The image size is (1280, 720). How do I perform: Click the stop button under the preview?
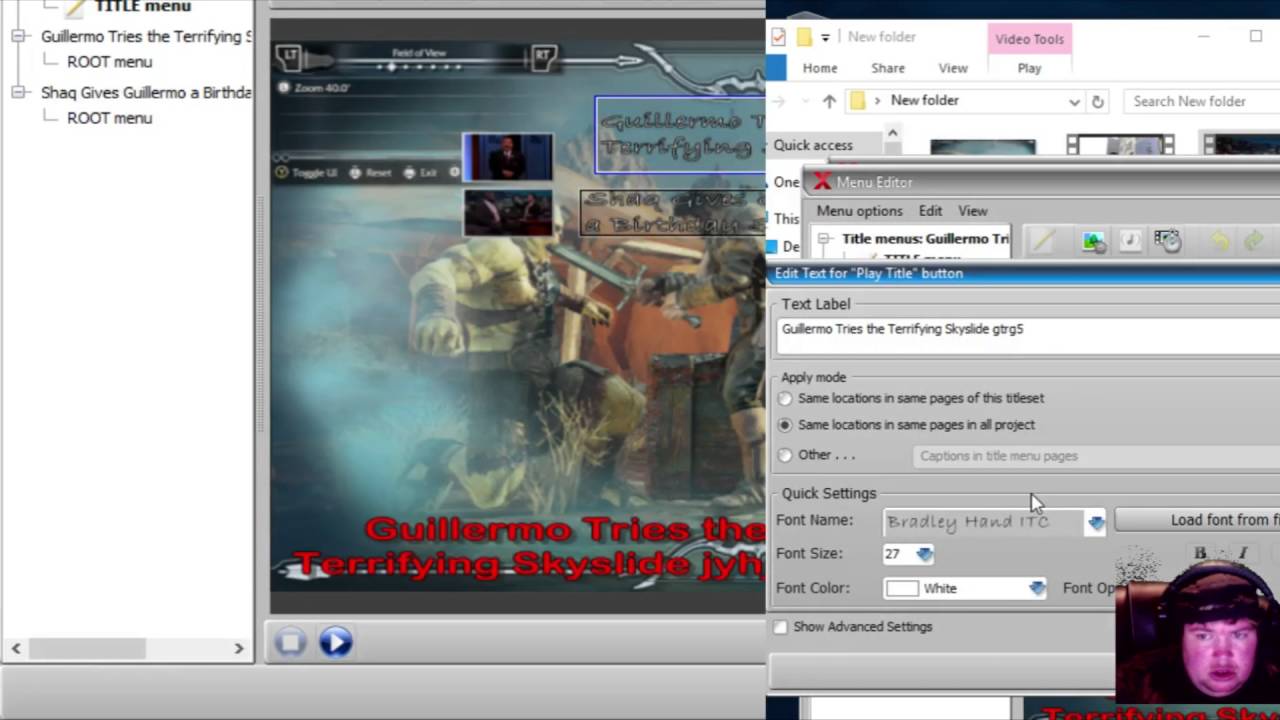291,641
